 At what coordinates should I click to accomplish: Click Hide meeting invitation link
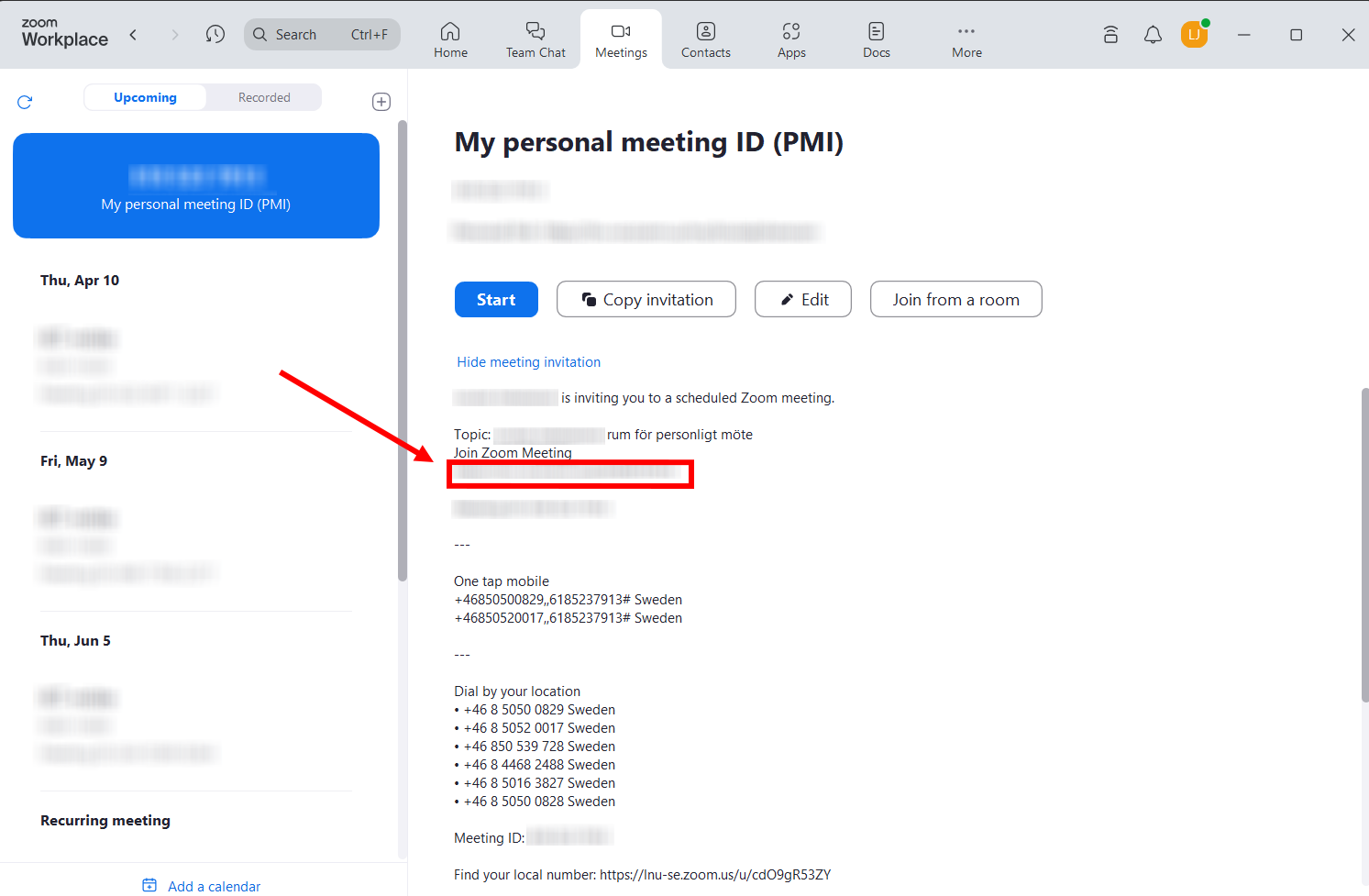529,362
